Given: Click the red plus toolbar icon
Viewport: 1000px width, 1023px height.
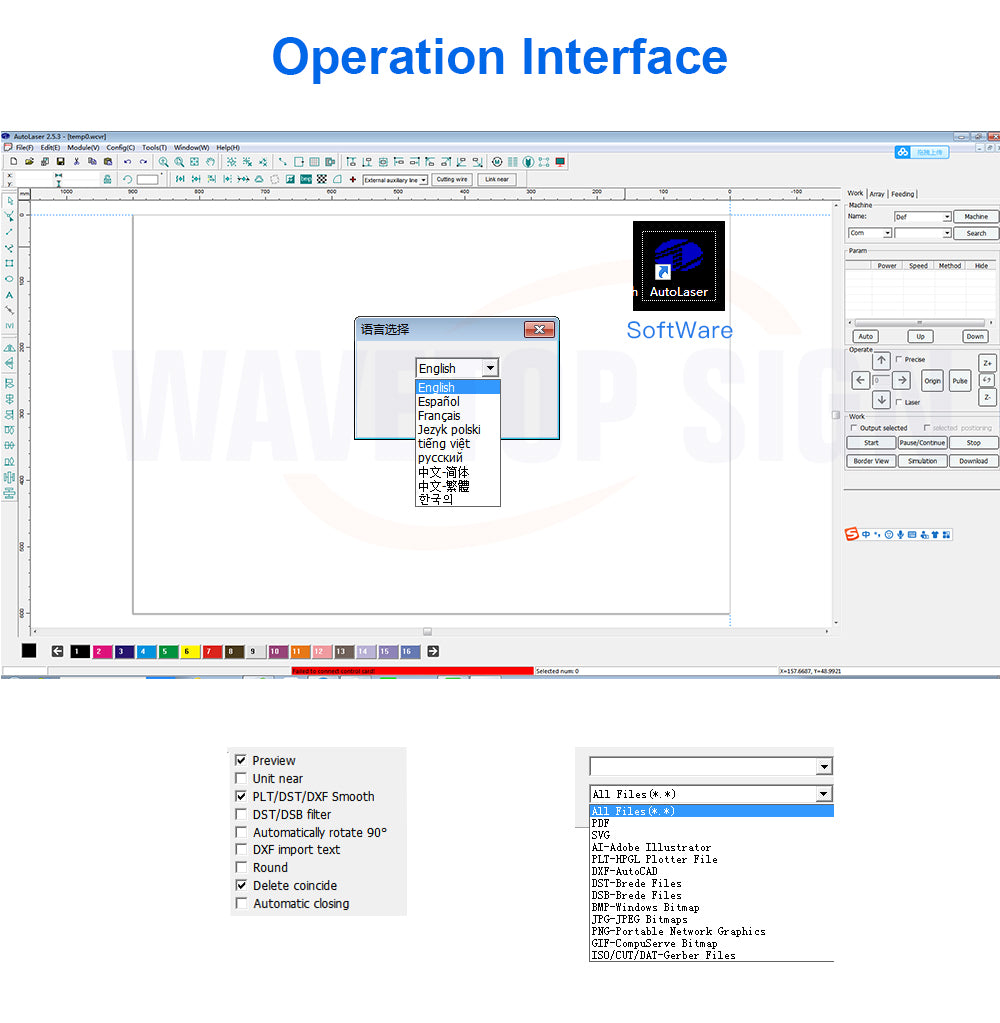Looking at the screenshot, I should point(353,179).
